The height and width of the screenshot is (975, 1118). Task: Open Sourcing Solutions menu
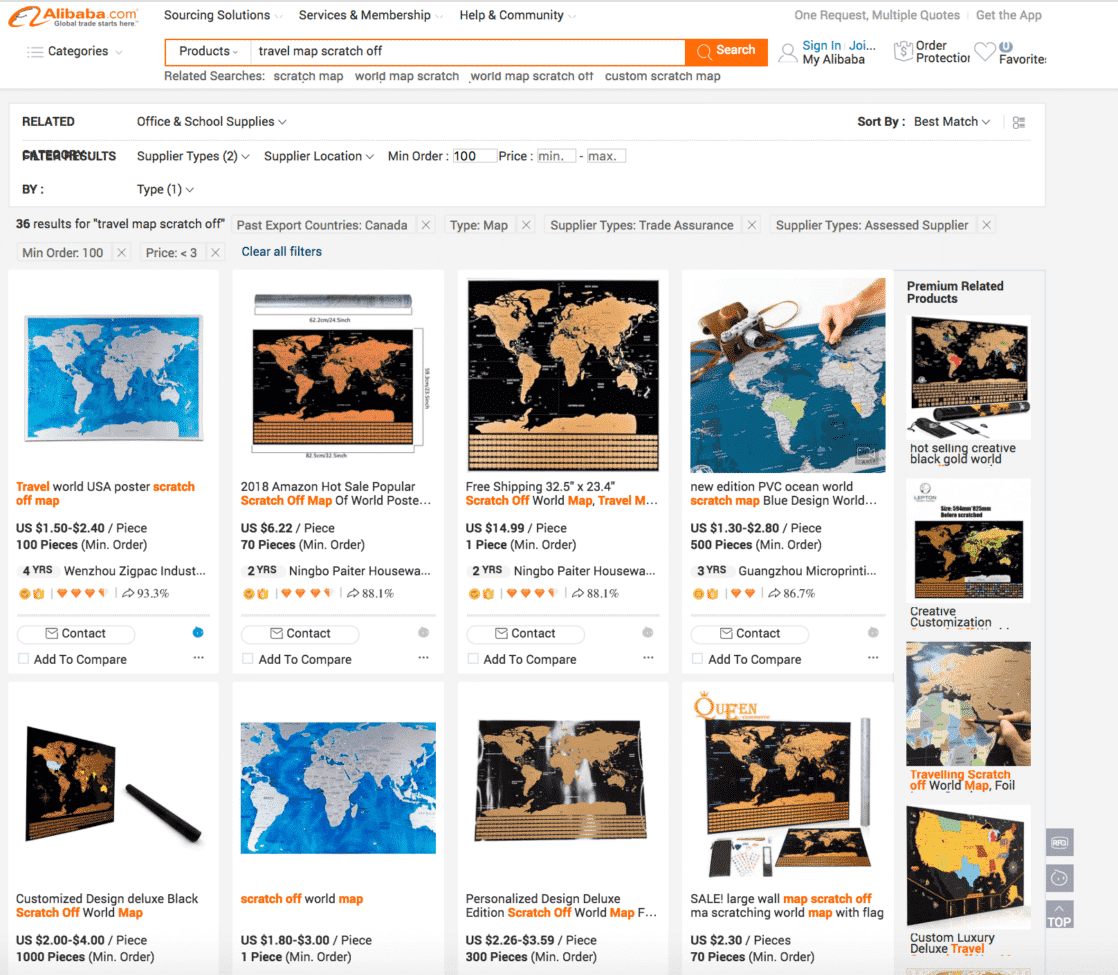222,15
